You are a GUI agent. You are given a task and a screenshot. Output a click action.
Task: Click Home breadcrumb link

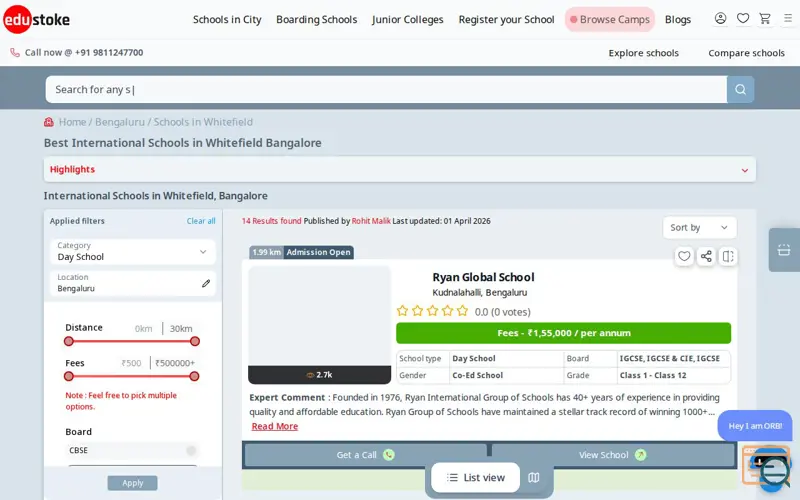(x=72, y=122)
